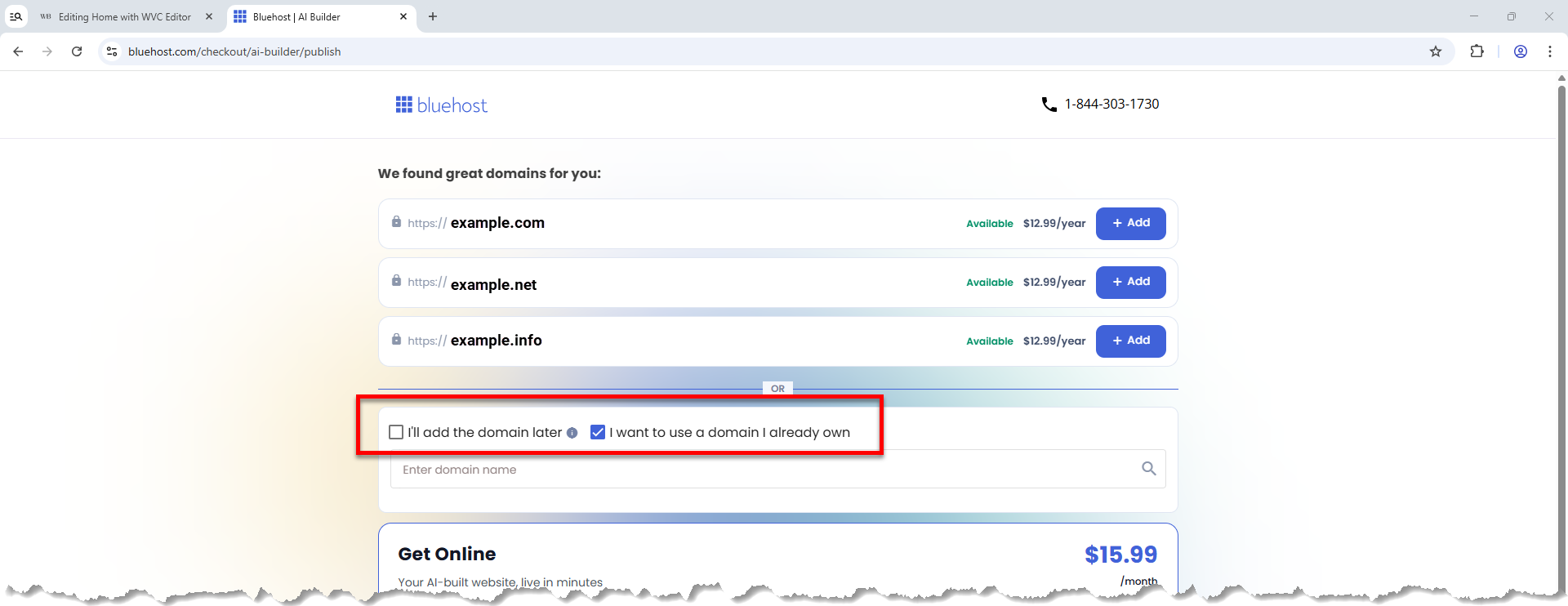The image size is (1568, 606).
Task: Add the example.com domain
Action: pyautogui.click(x=1130, y=223)
